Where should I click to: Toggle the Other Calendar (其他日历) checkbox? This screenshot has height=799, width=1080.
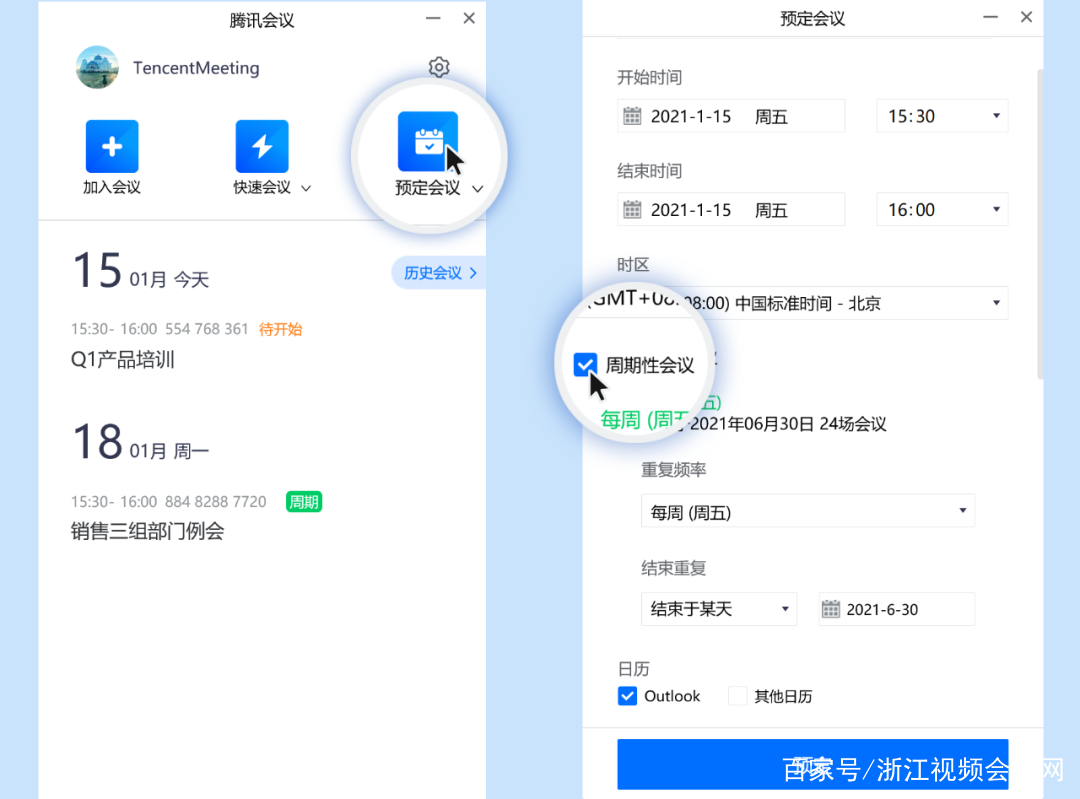(738, 696)
